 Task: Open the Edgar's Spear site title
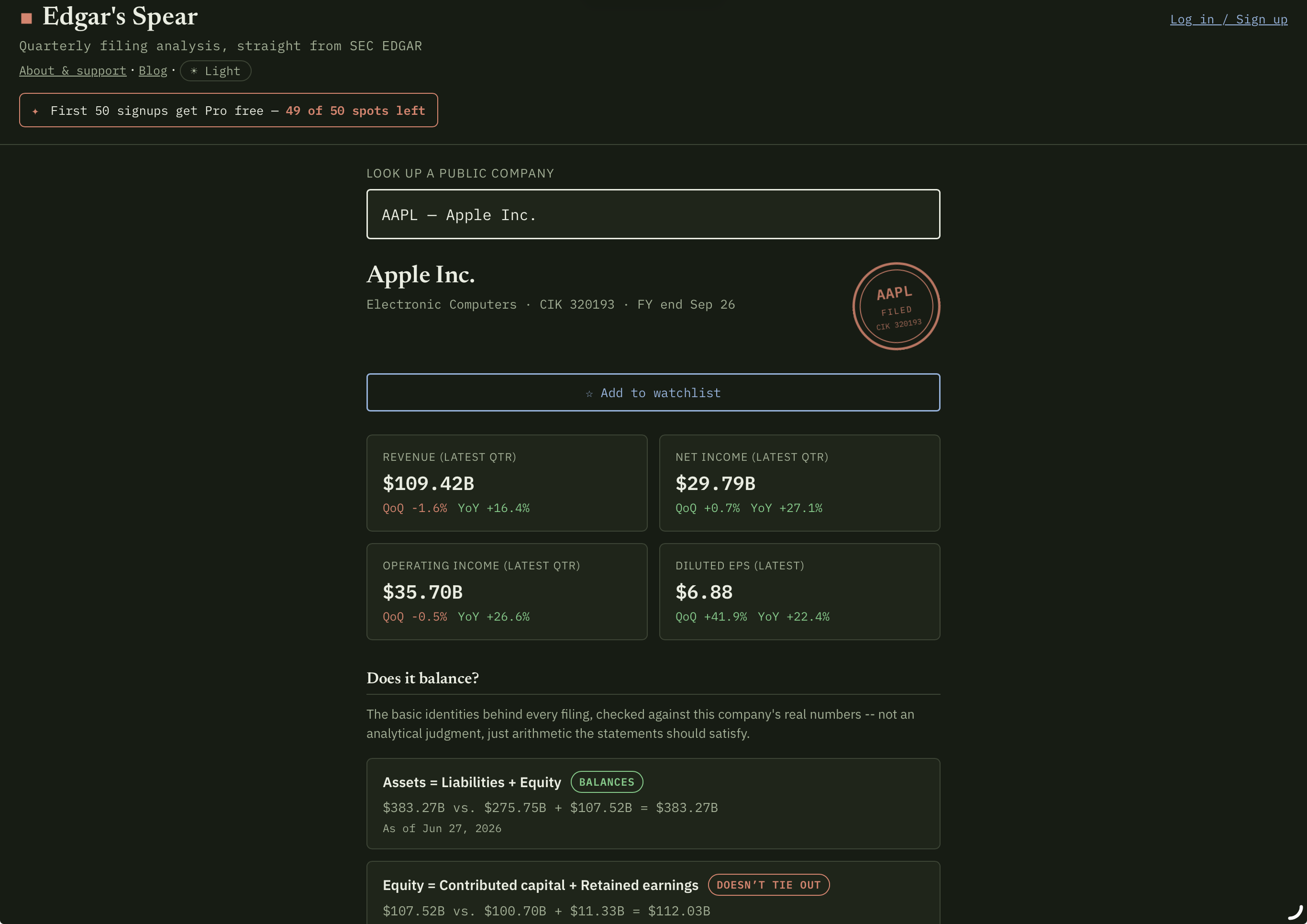coord(120,17)
